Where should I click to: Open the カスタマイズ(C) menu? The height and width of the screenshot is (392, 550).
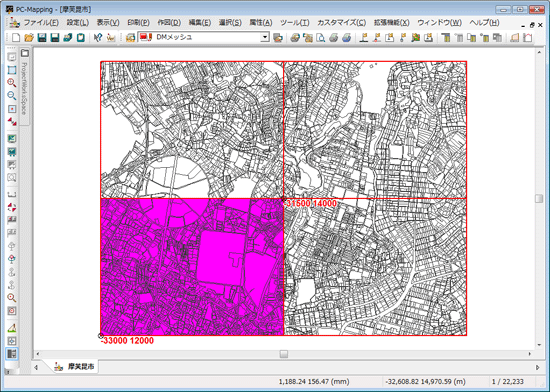click(x=341, y=22)
